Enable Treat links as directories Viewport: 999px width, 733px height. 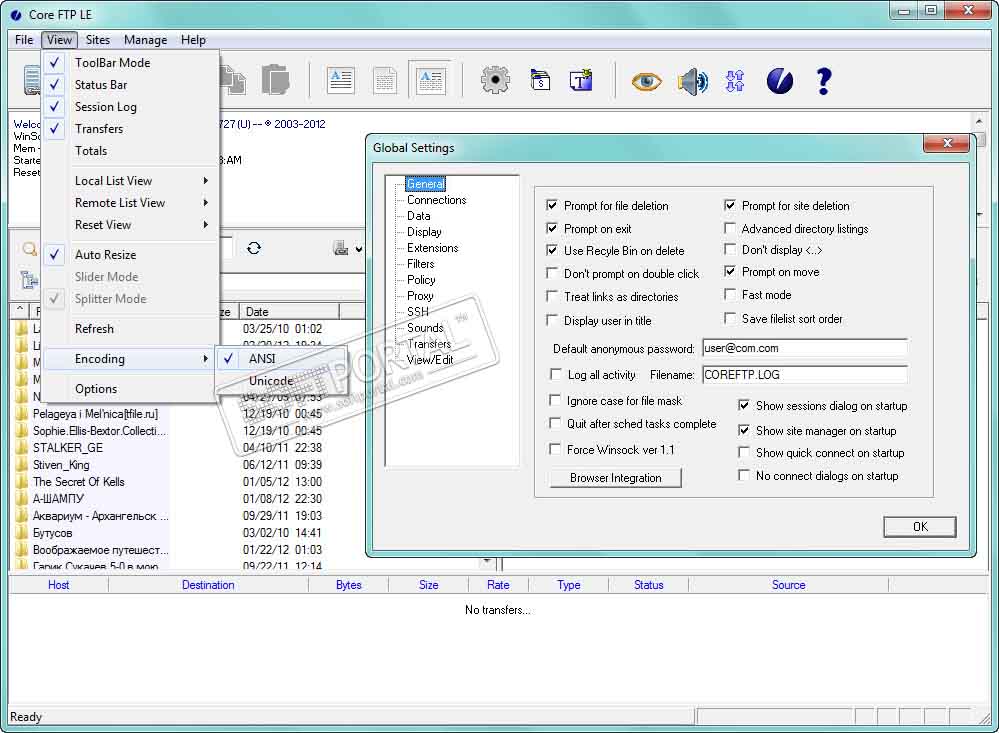(552, 296)
